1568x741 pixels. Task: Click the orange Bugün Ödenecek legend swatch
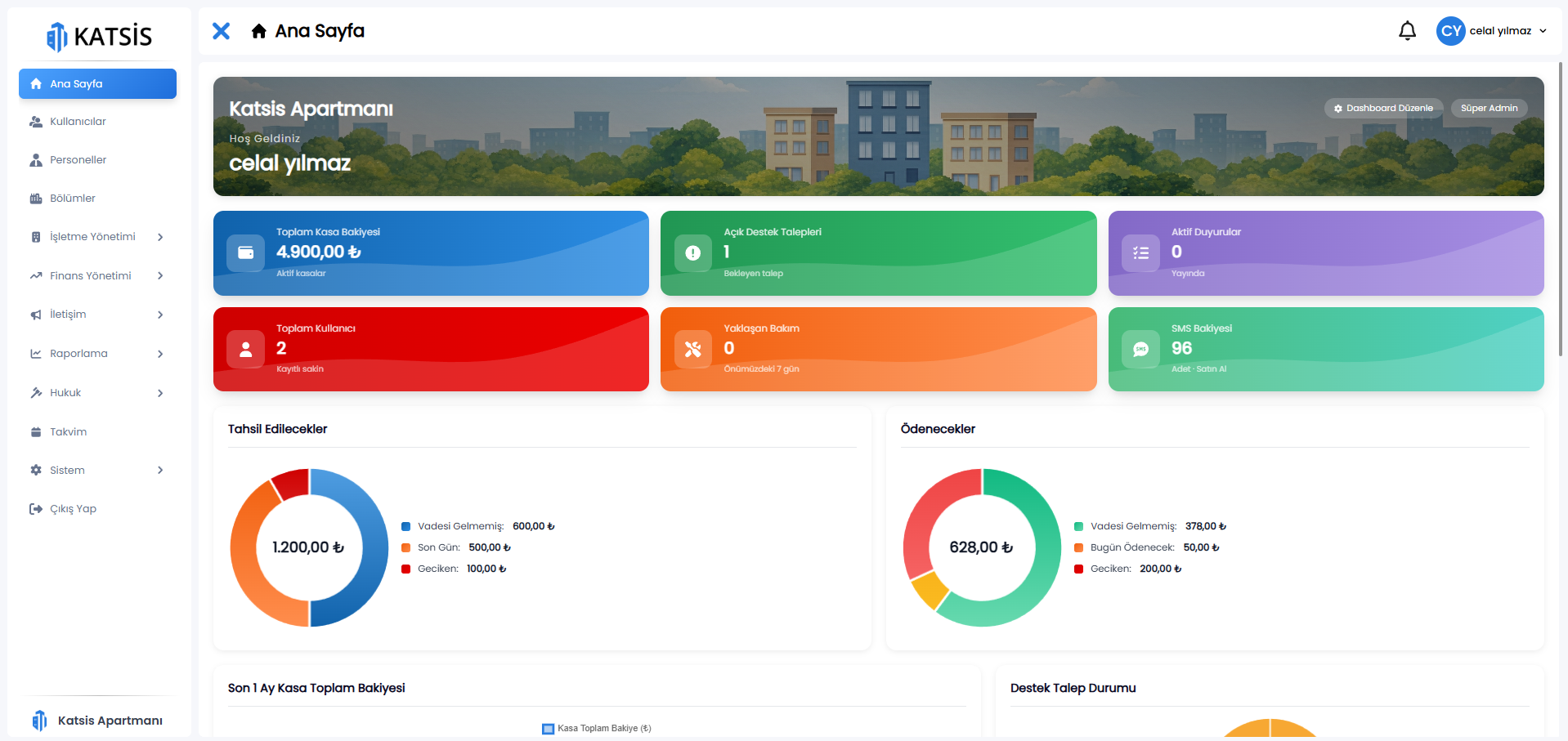1078,548
